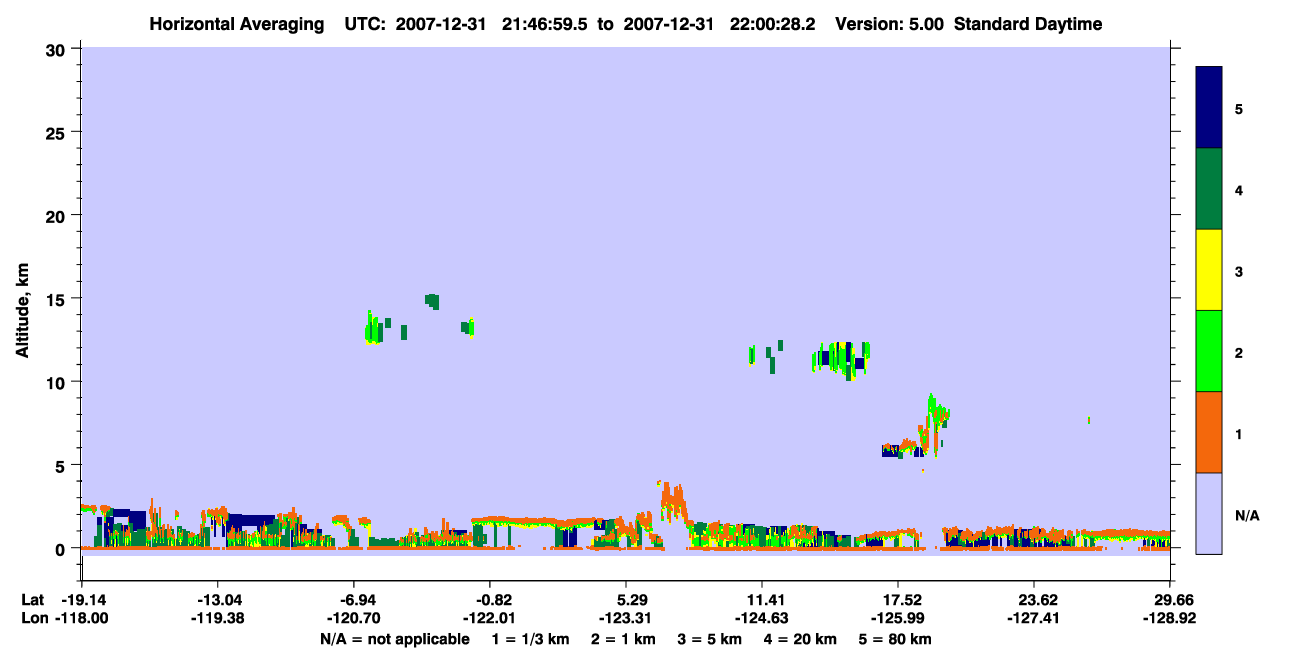Click the yellow colorbar segment labeled 3
Viewport: 1300px width, 667px height.
click(1209, 270)
